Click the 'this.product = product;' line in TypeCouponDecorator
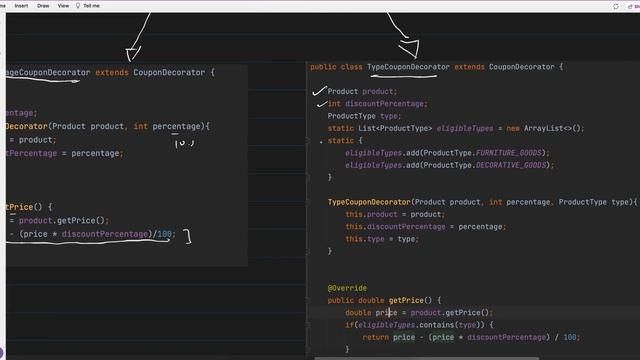 click(x=395, y=214)
